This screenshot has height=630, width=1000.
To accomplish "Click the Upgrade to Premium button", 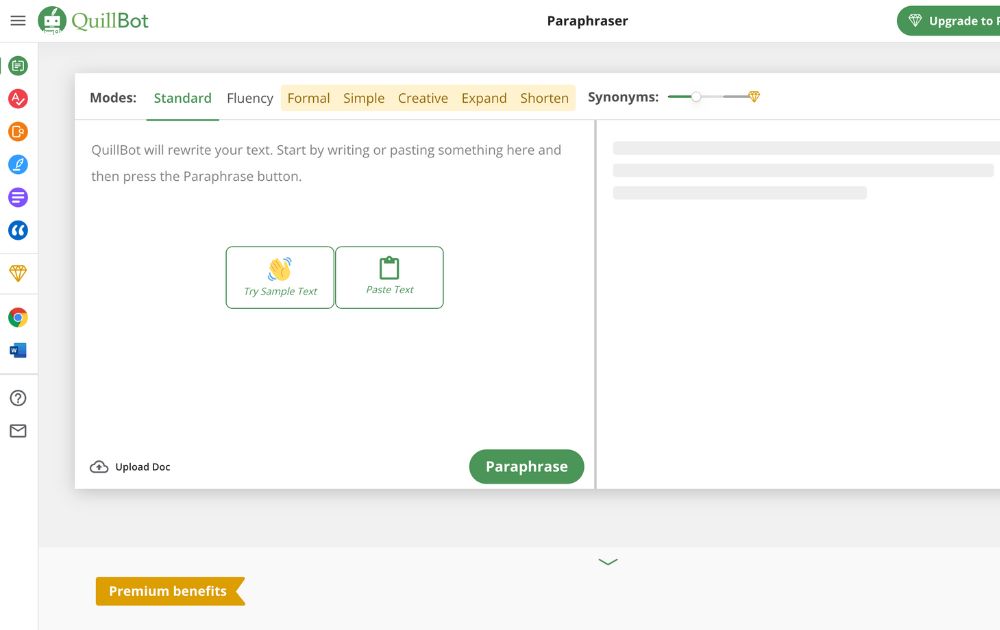I will tap(948, 21).
